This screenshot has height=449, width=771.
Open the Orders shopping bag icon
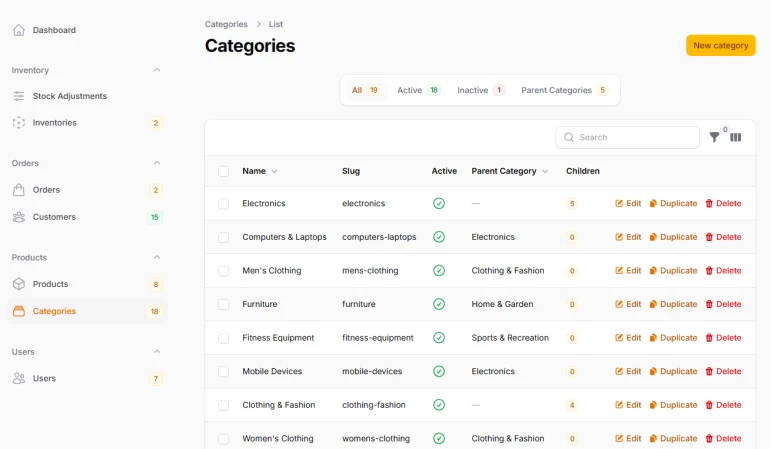point(19,190)
